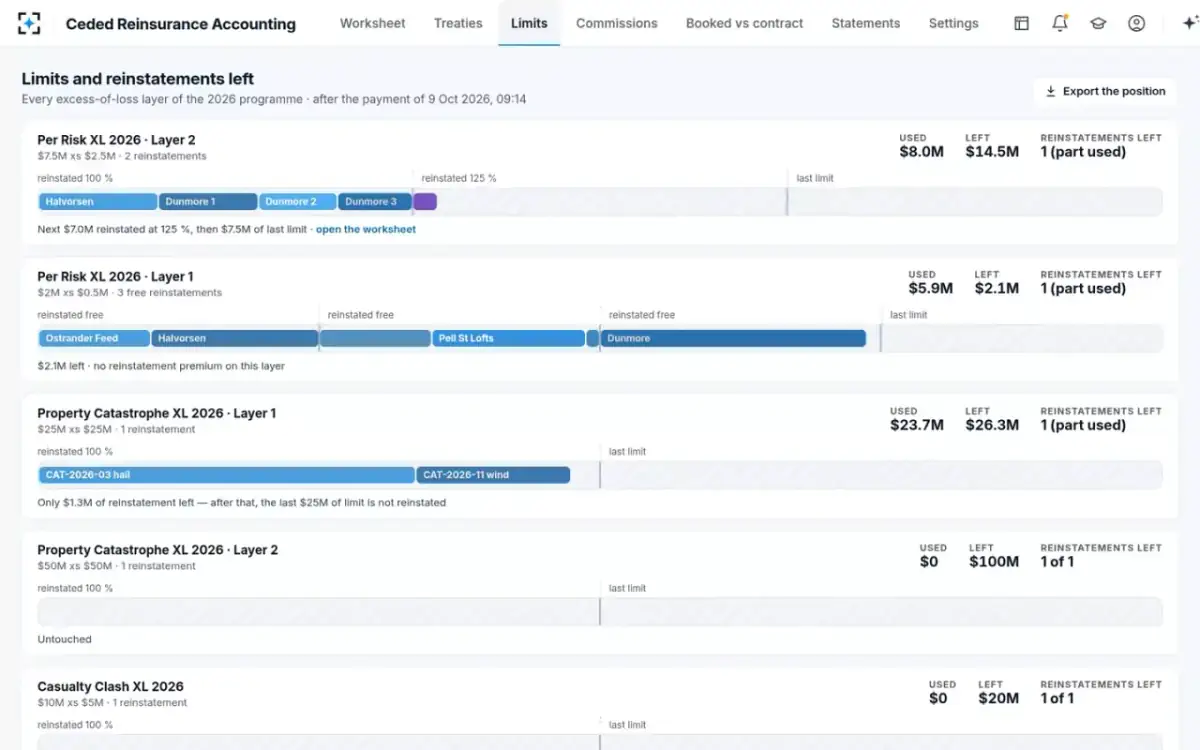Viewport: 1200px width, 750px height.
Task: Open the learning graduation cap icon
Action: [x=1098, y=23]
